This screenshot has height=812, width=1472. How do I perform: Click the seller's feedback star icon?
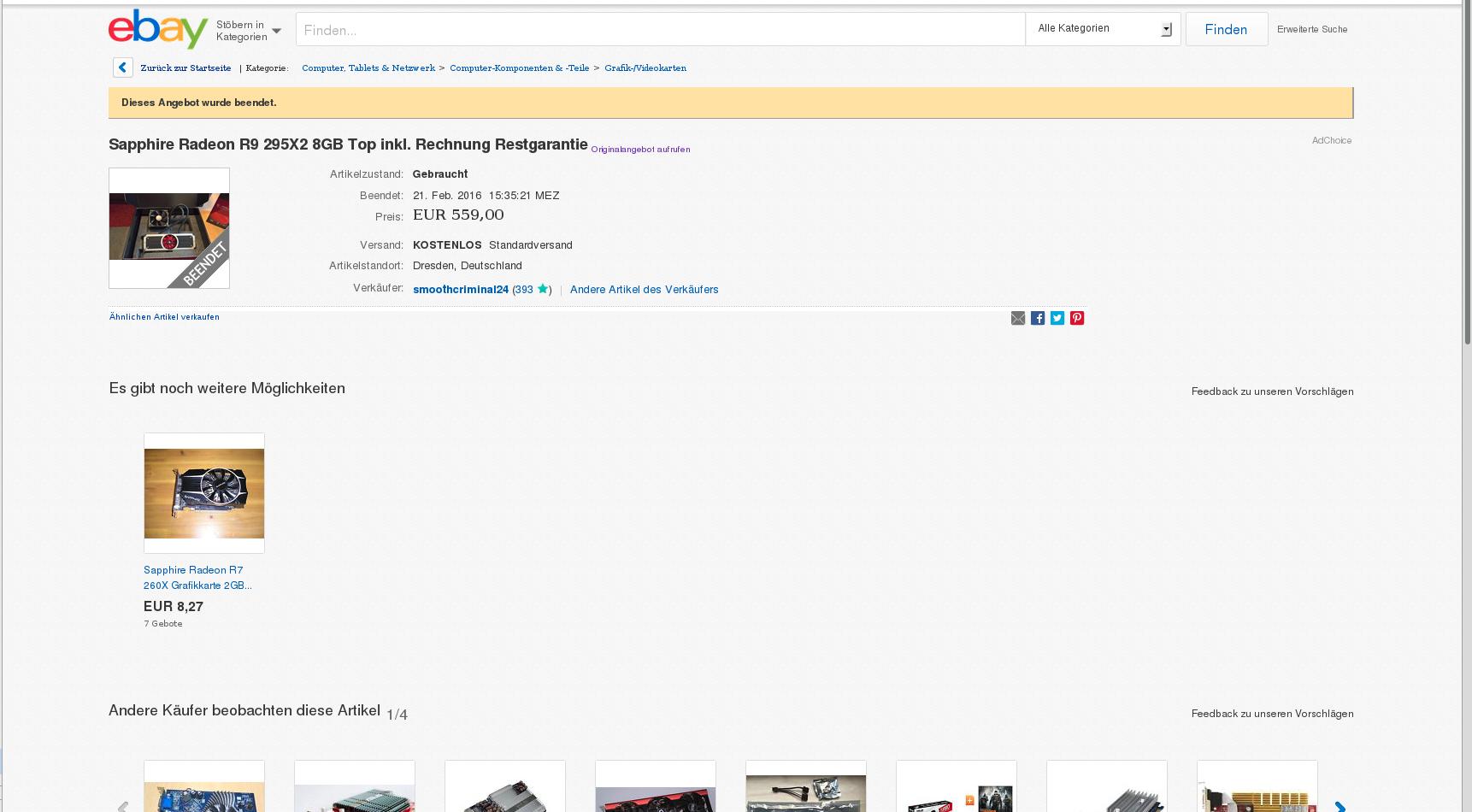pos(542,289)
